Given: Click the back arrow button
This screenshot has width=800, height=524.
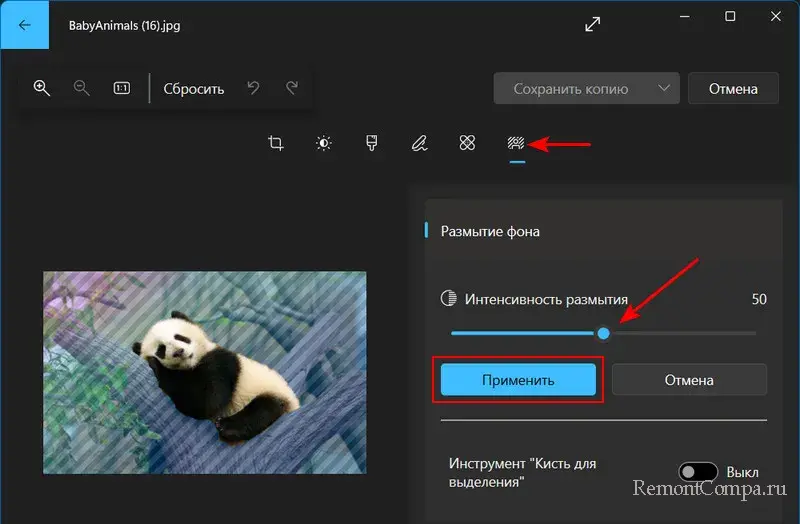Looking at the screenshot, I should (24, 25).
